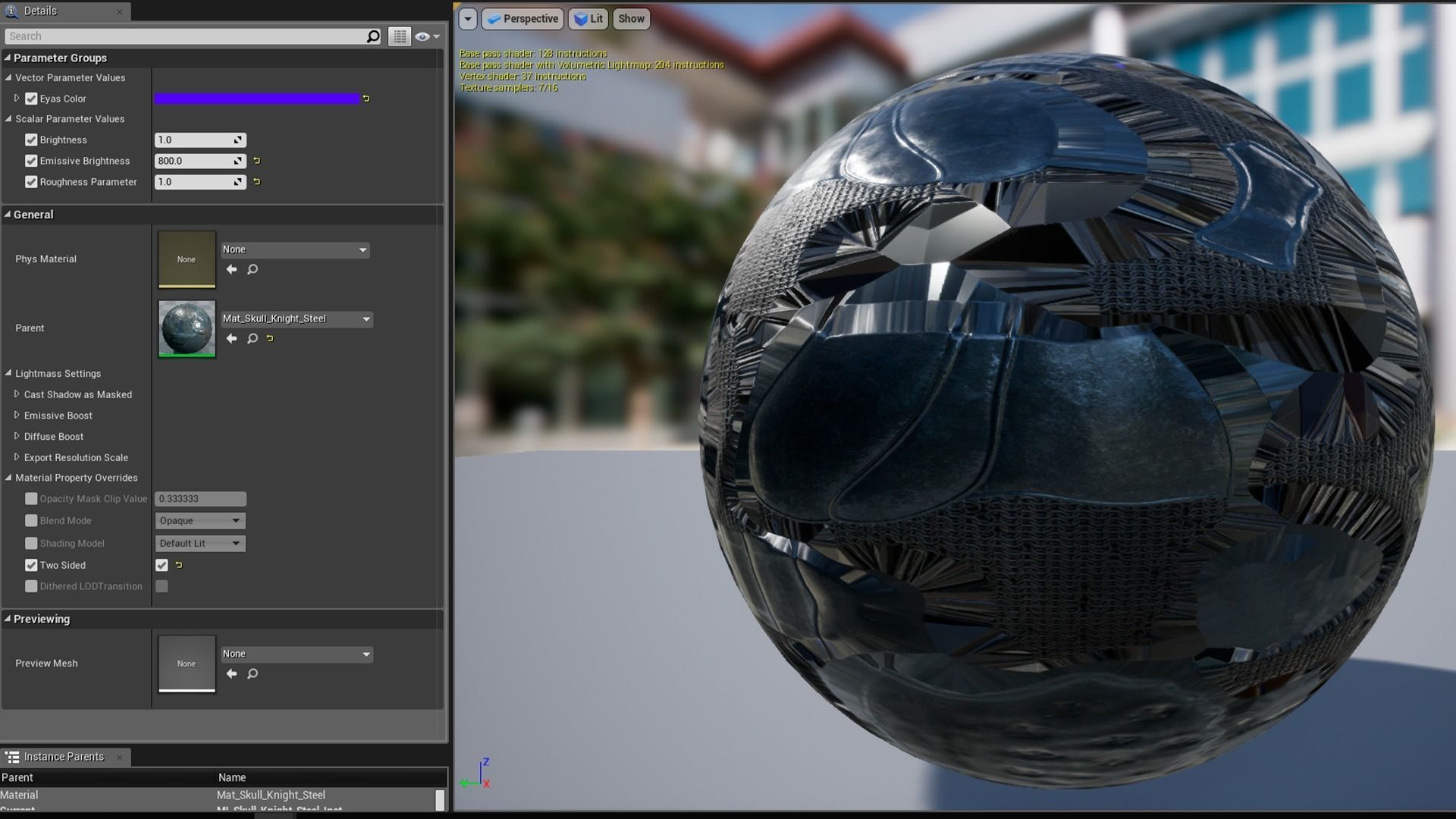Screen dimensions: 1456x819
Task: Expand the Cast Shadow as Masked setting
Action: point(17,394)
